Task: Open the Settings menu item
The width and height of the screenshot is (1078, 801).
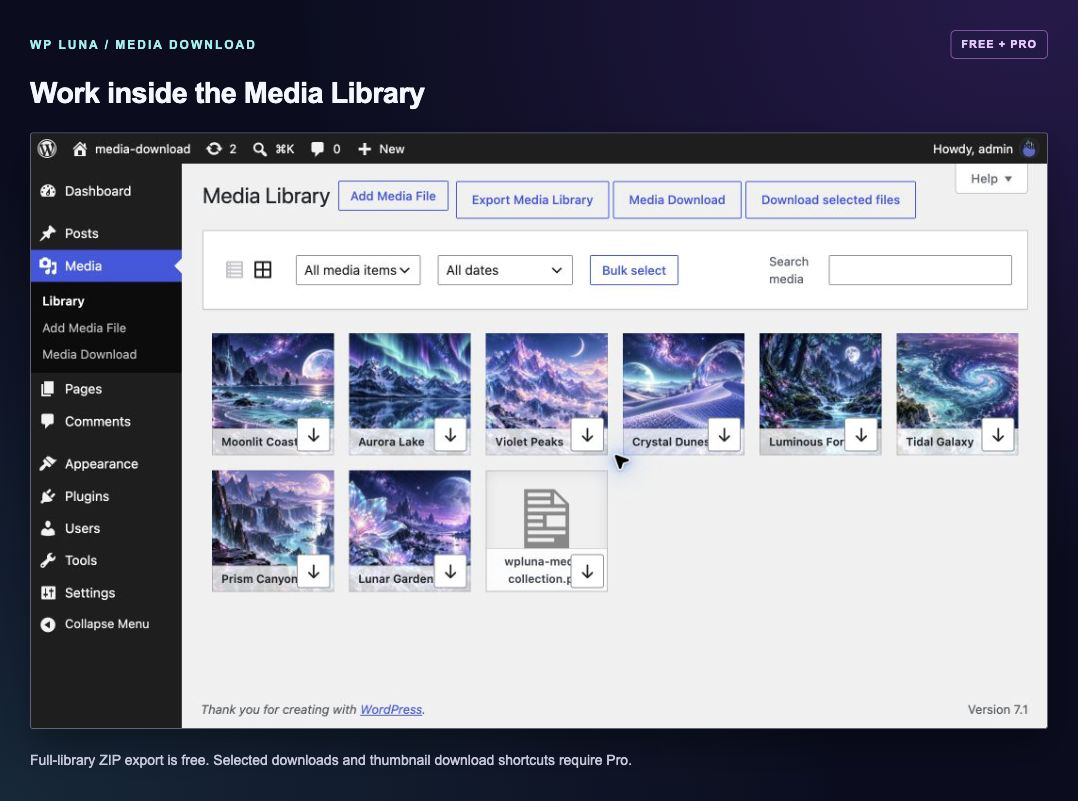Action: point(106,593)
